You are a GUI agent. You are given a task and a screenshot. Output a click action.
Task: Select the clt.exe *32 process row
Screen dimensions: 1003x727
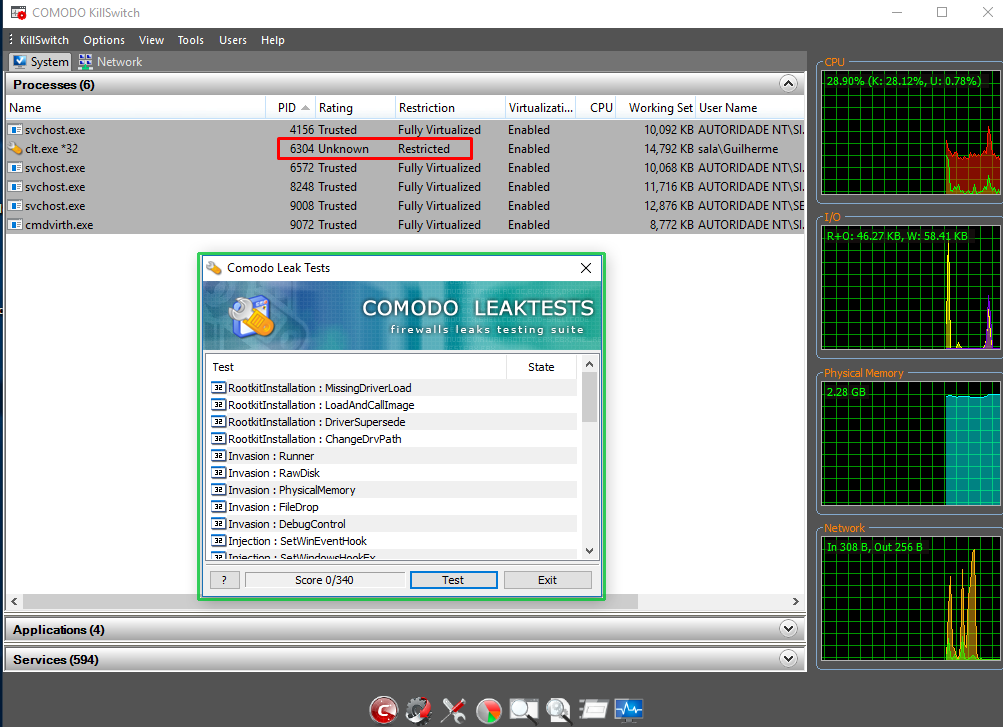click(406, 148)
